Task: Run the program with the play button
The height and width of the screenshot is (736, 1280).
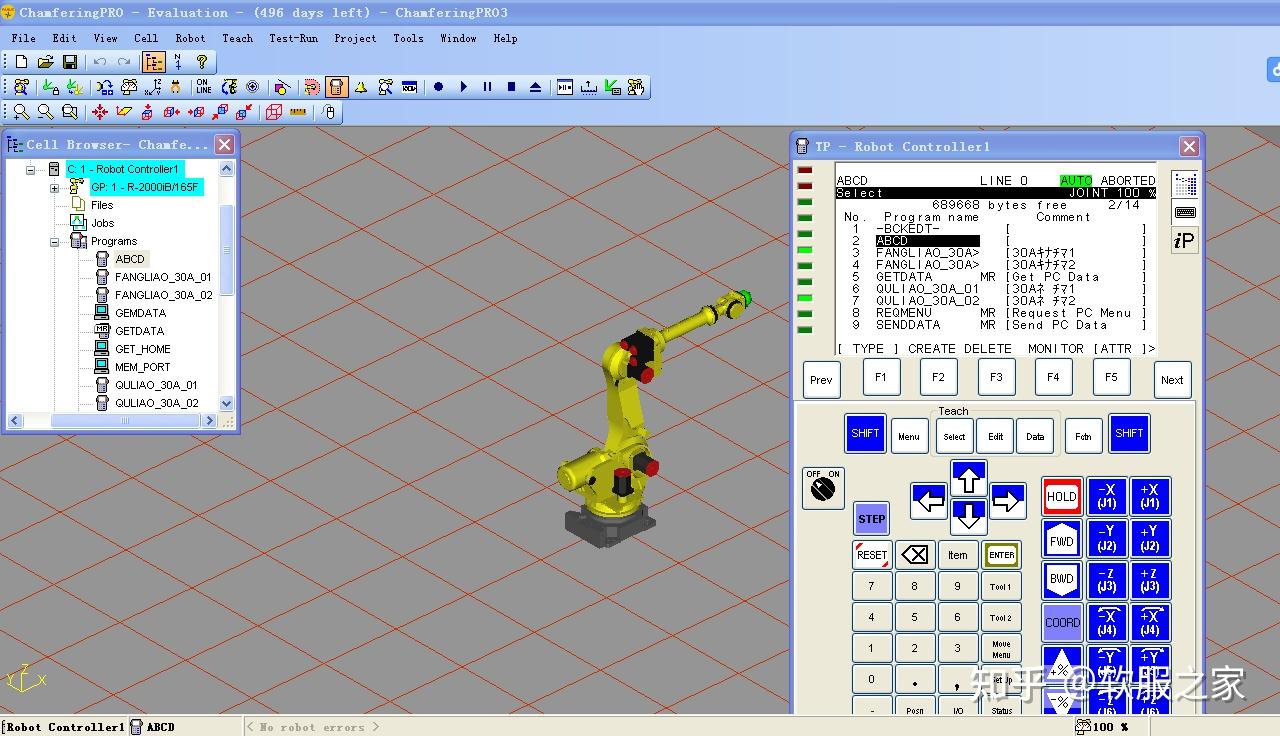Action: [x=463, y=87]
